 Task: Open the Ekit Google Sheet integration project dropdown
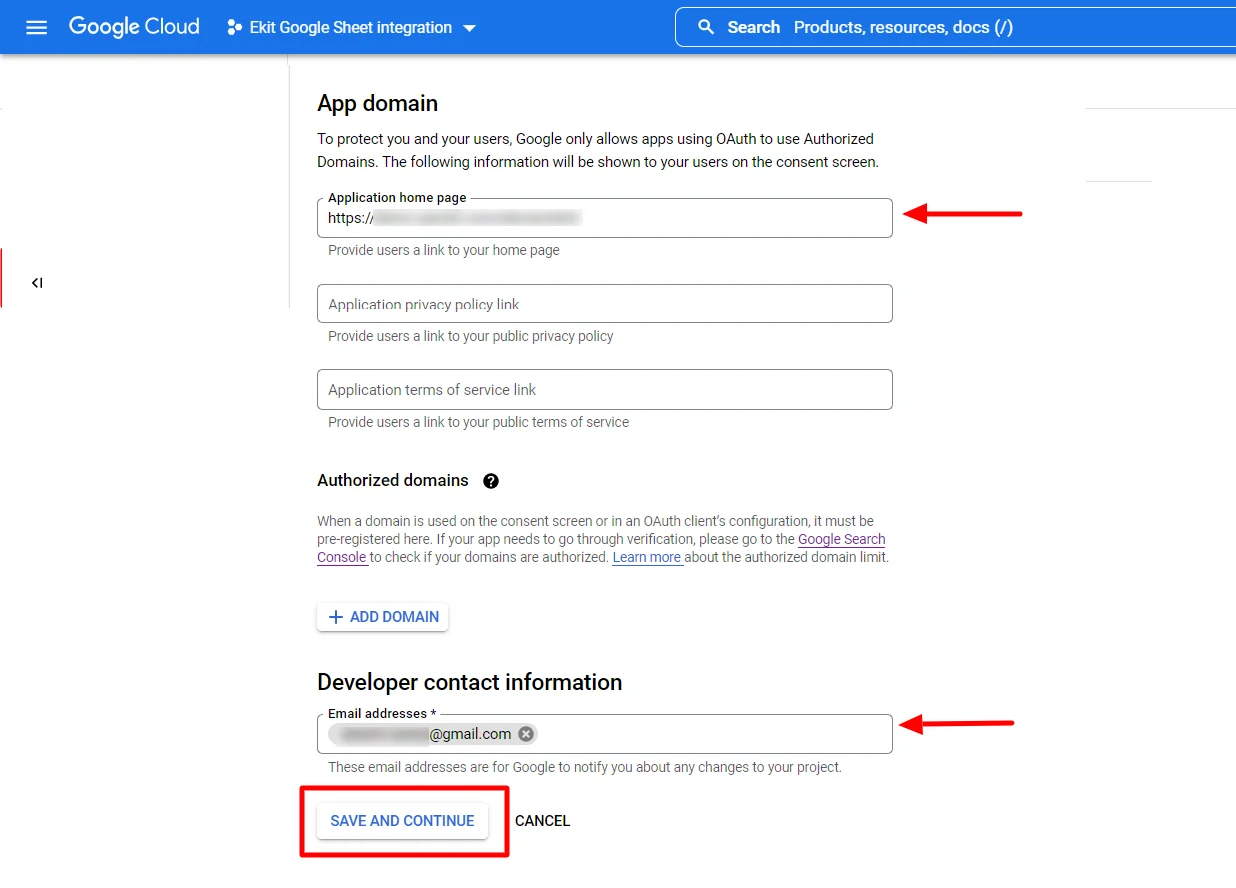pos(348,27)
